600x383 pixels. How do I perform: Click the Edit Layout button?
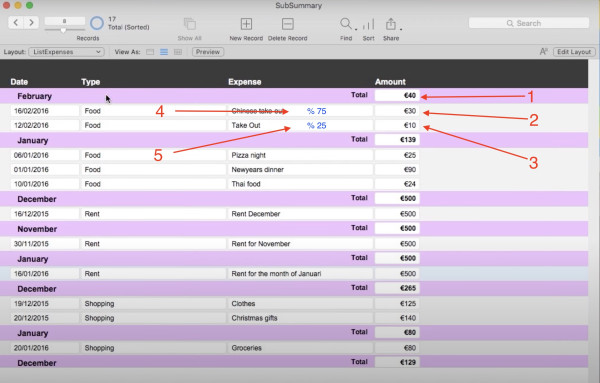coord(574,52)
